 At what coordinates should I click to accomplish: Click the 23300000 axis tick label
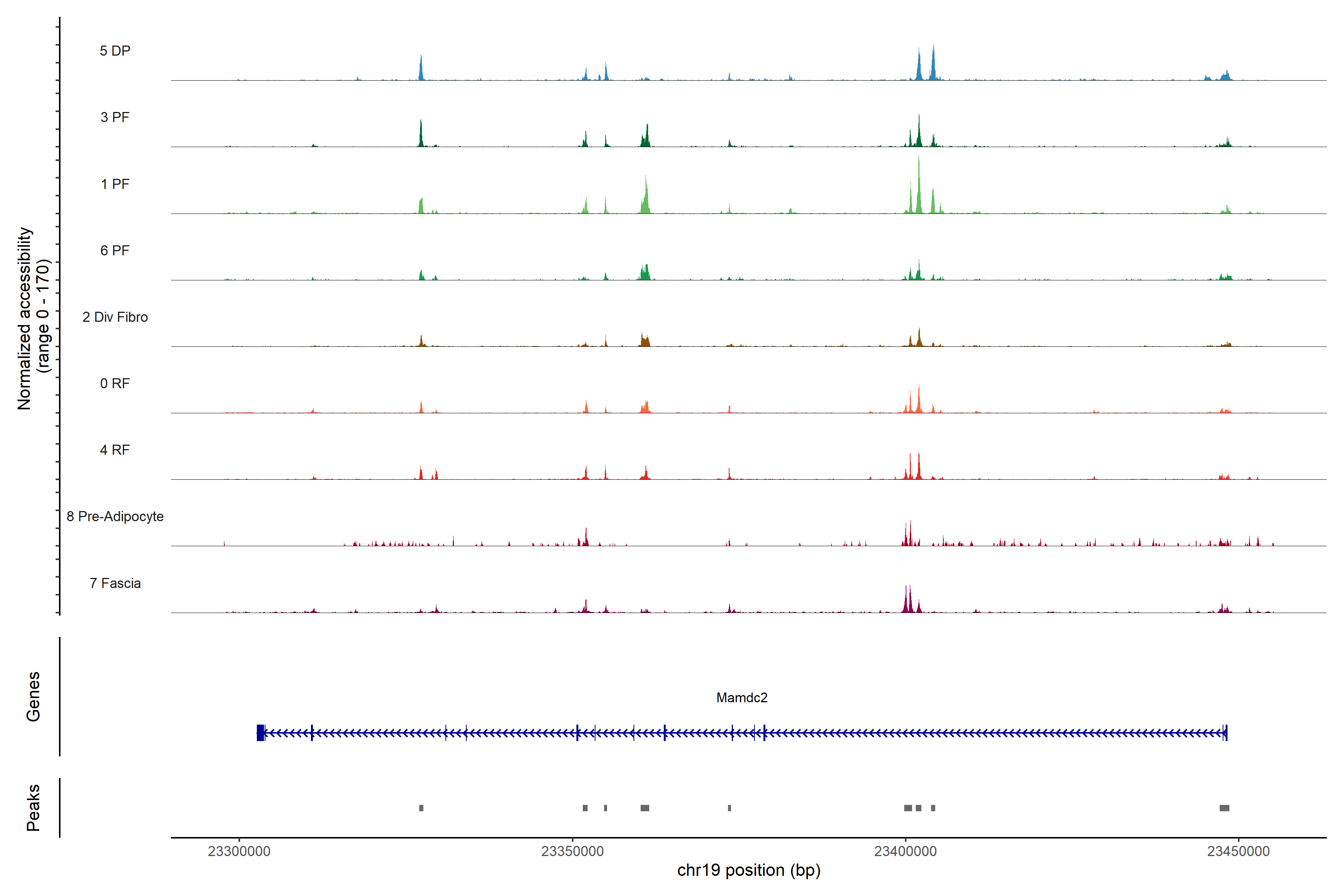(239, 852)
